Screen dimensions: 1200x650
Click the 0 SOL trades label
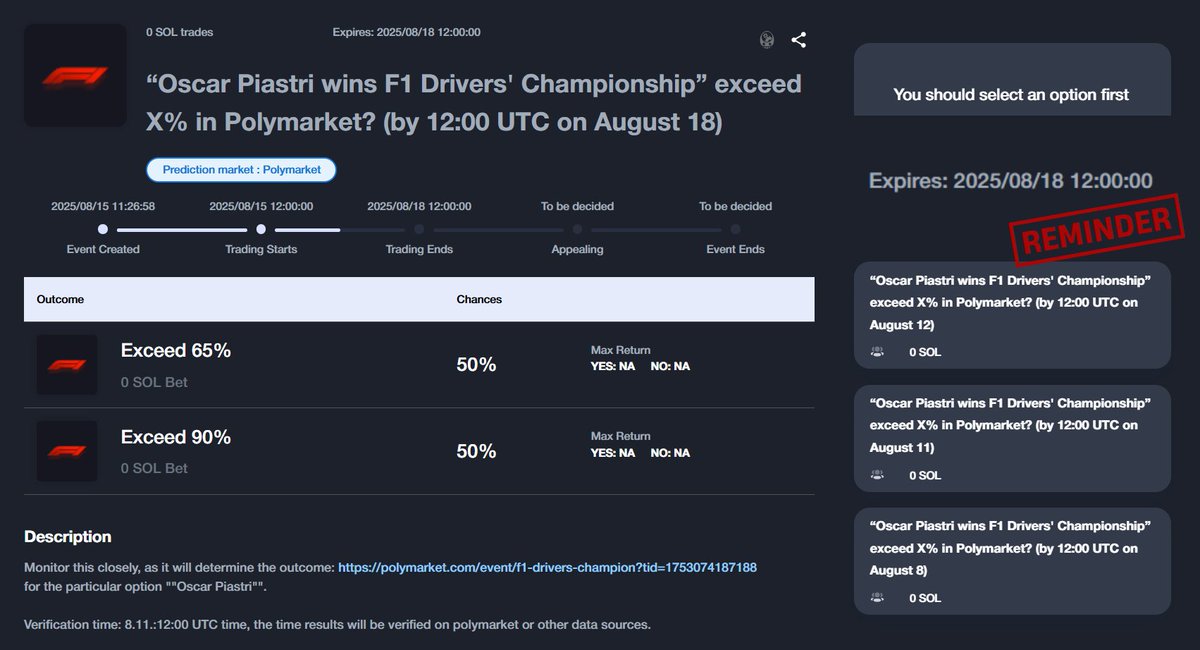[179, 32]
